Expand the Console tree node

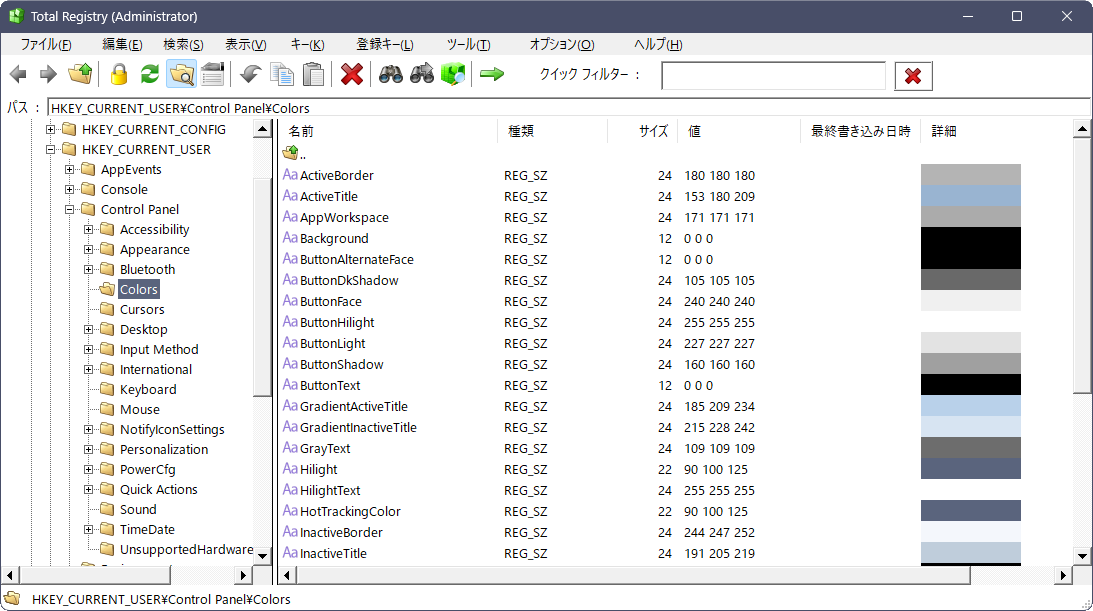click(x=69, y=190)
